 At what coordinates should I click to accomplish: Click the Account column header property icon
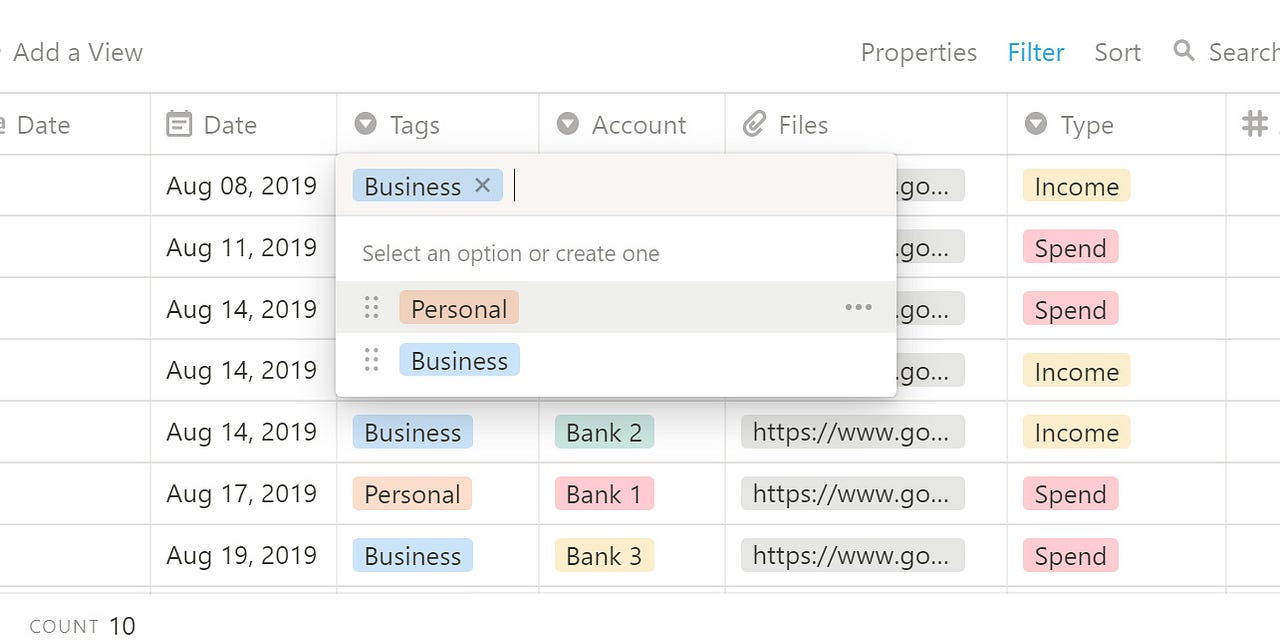coord(567,124)
